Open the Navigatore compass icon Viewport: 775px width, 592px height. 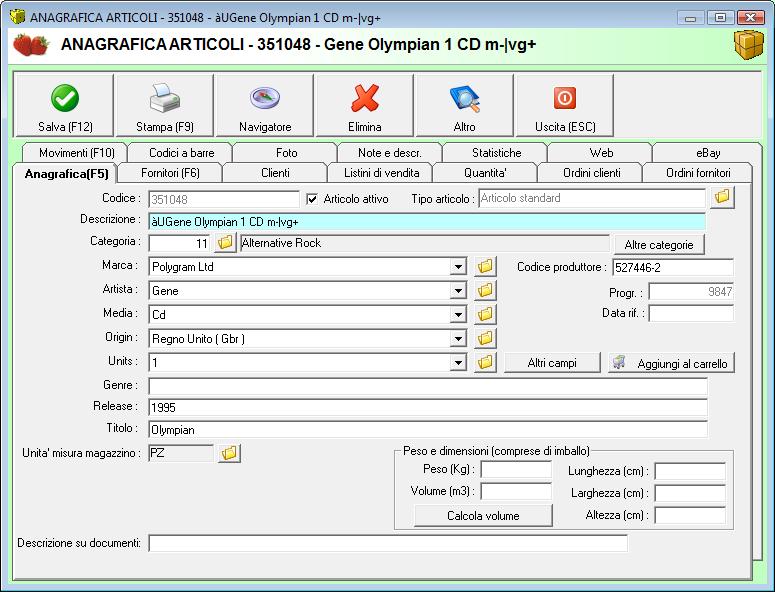point(265,98)
